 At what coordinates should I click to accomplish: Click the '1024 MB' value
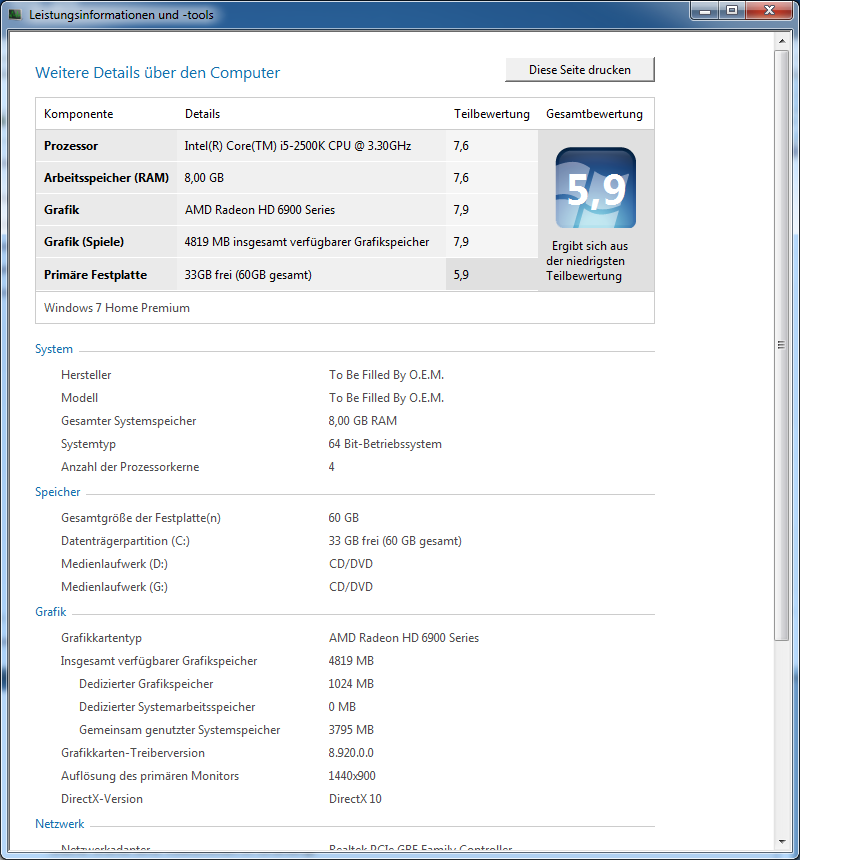point(351,684)
